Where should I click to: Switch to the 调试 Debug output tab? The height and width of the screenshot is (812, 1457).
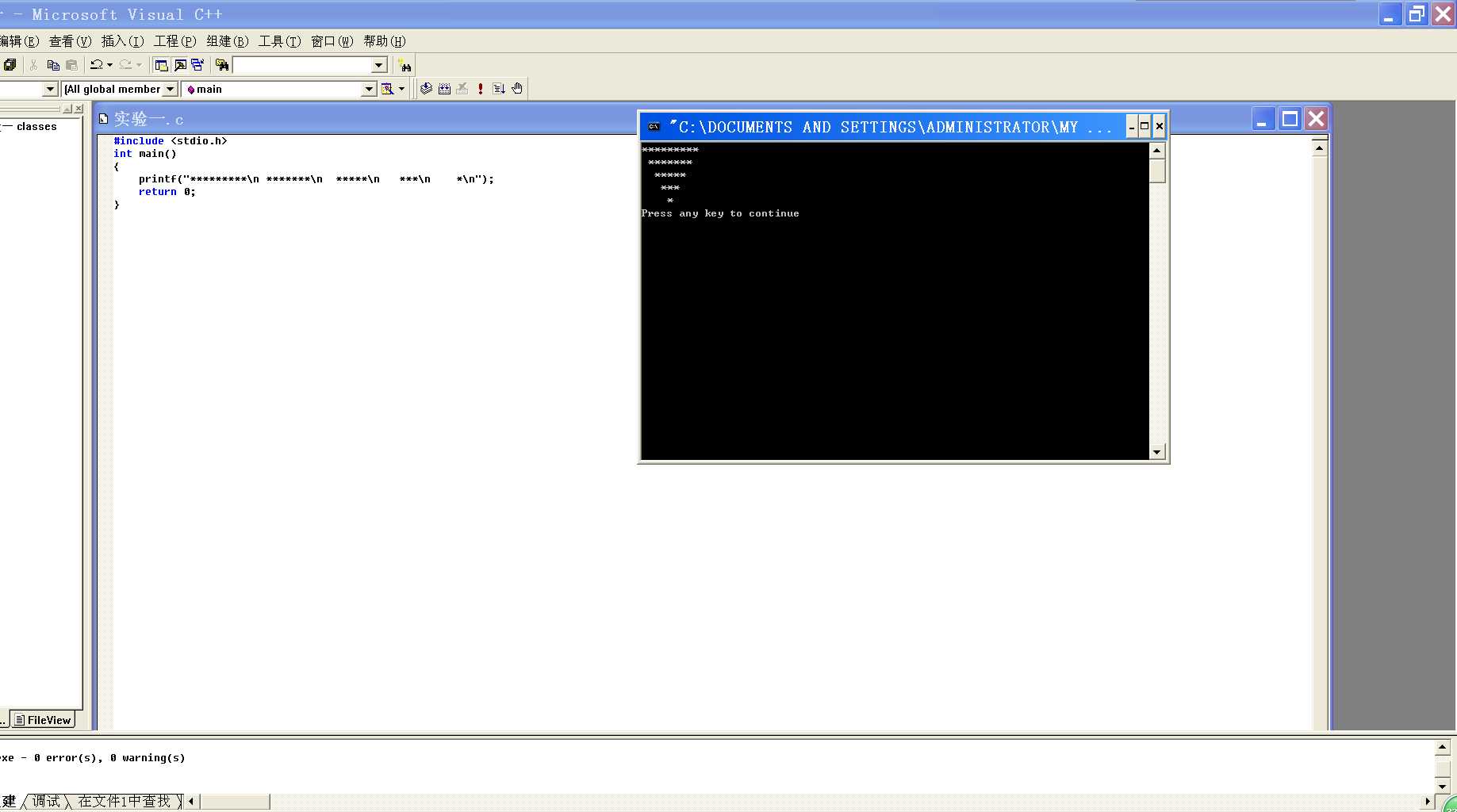tap(46, 801)
